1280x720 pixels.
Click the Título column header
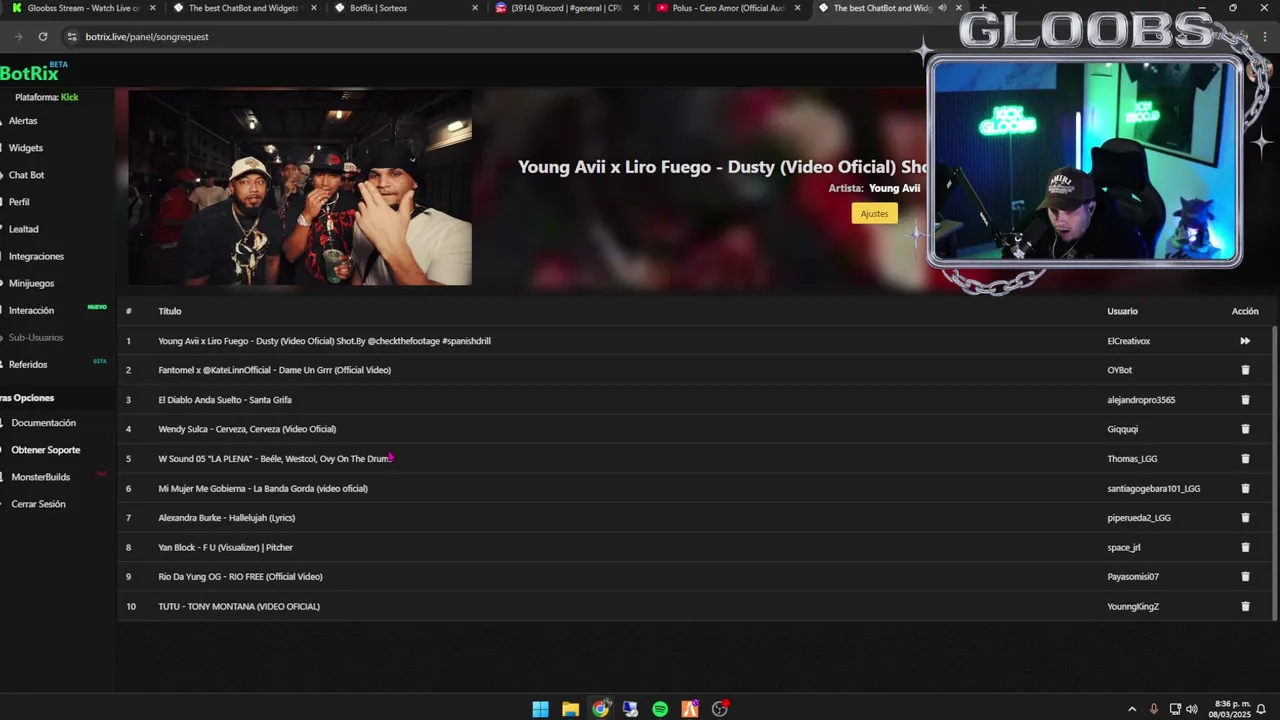point(169,311)
